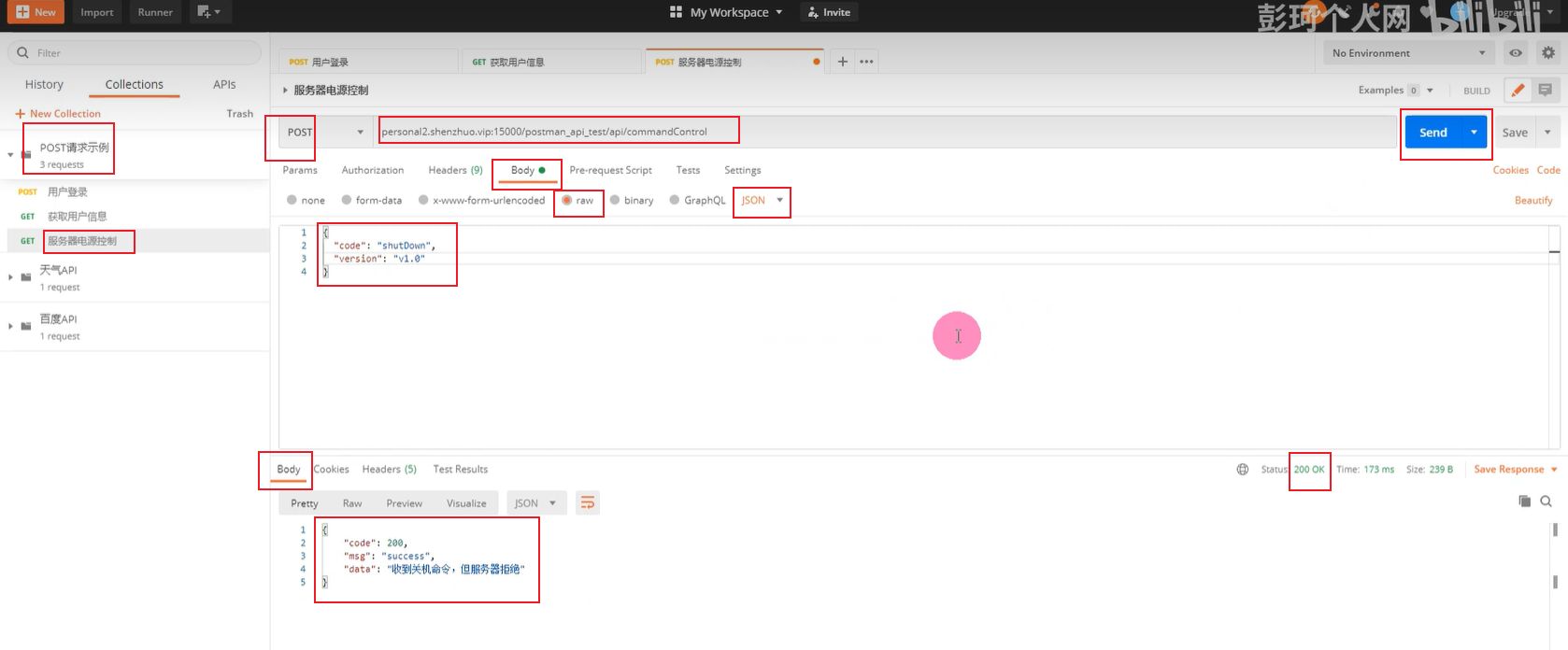
Task: Open the comments icon near Build
Action: click(1545, 91)
